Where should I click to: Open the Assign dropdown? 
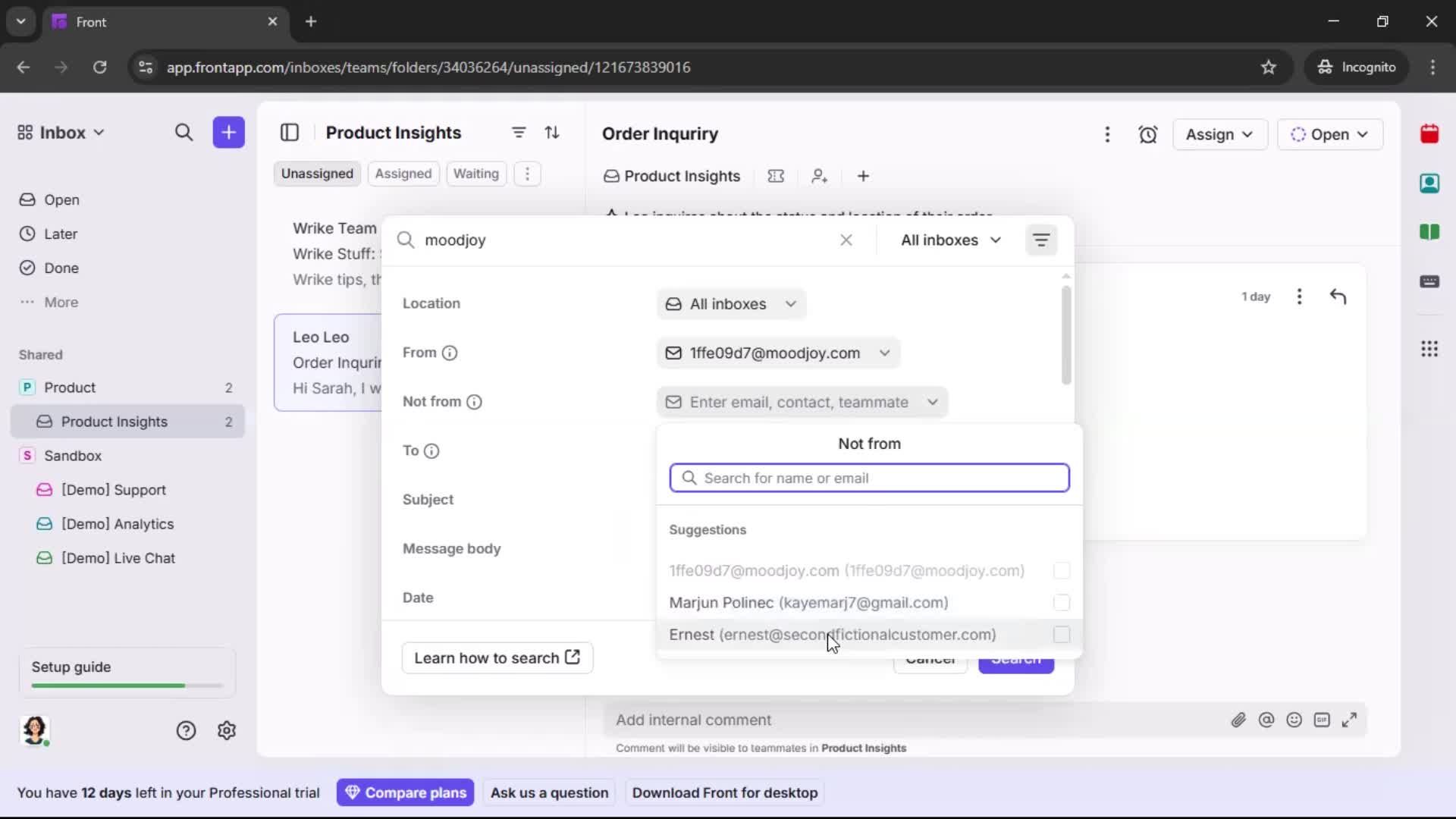point(1220,134)
